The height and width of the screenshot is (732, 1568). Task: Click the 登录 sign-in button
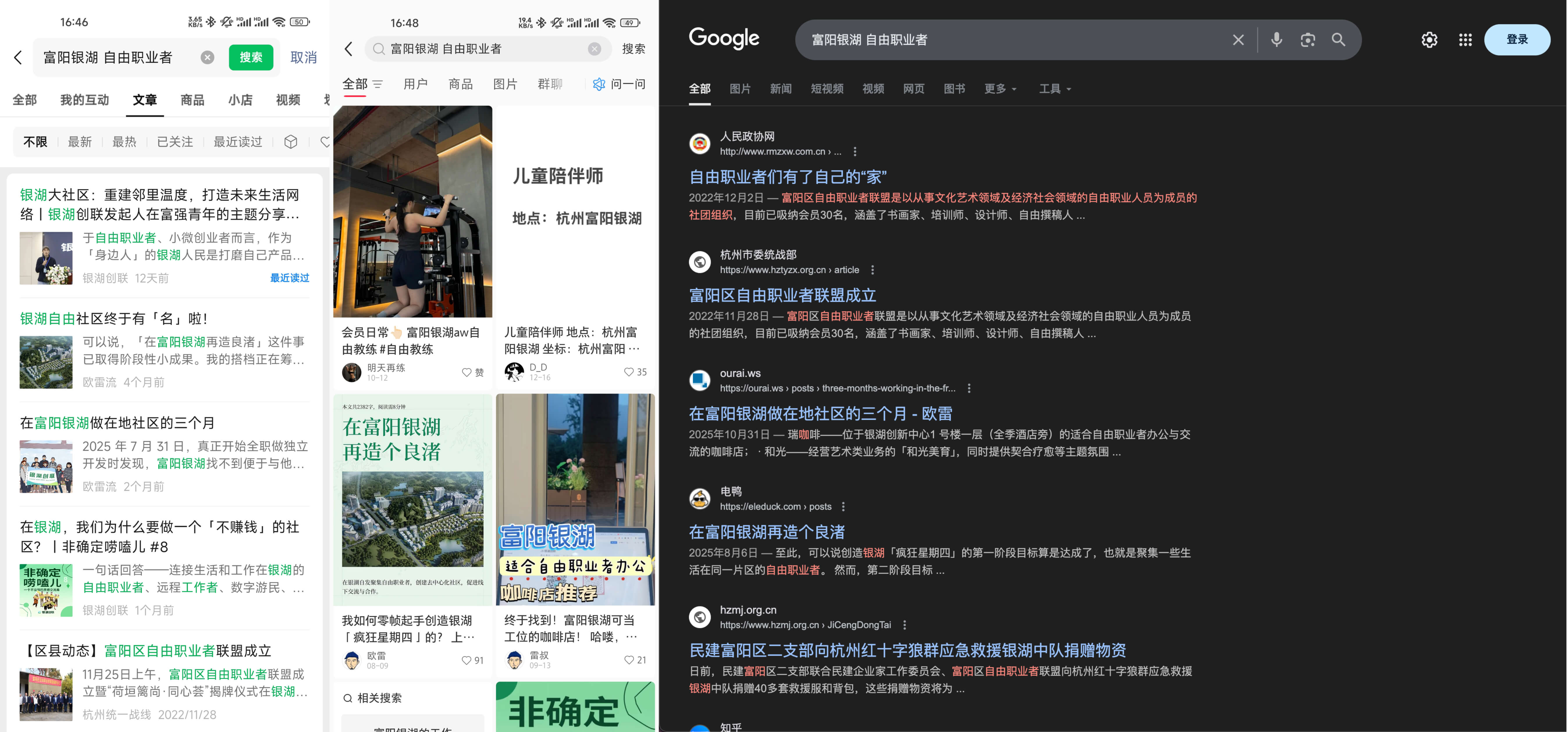click(1516, 40)
